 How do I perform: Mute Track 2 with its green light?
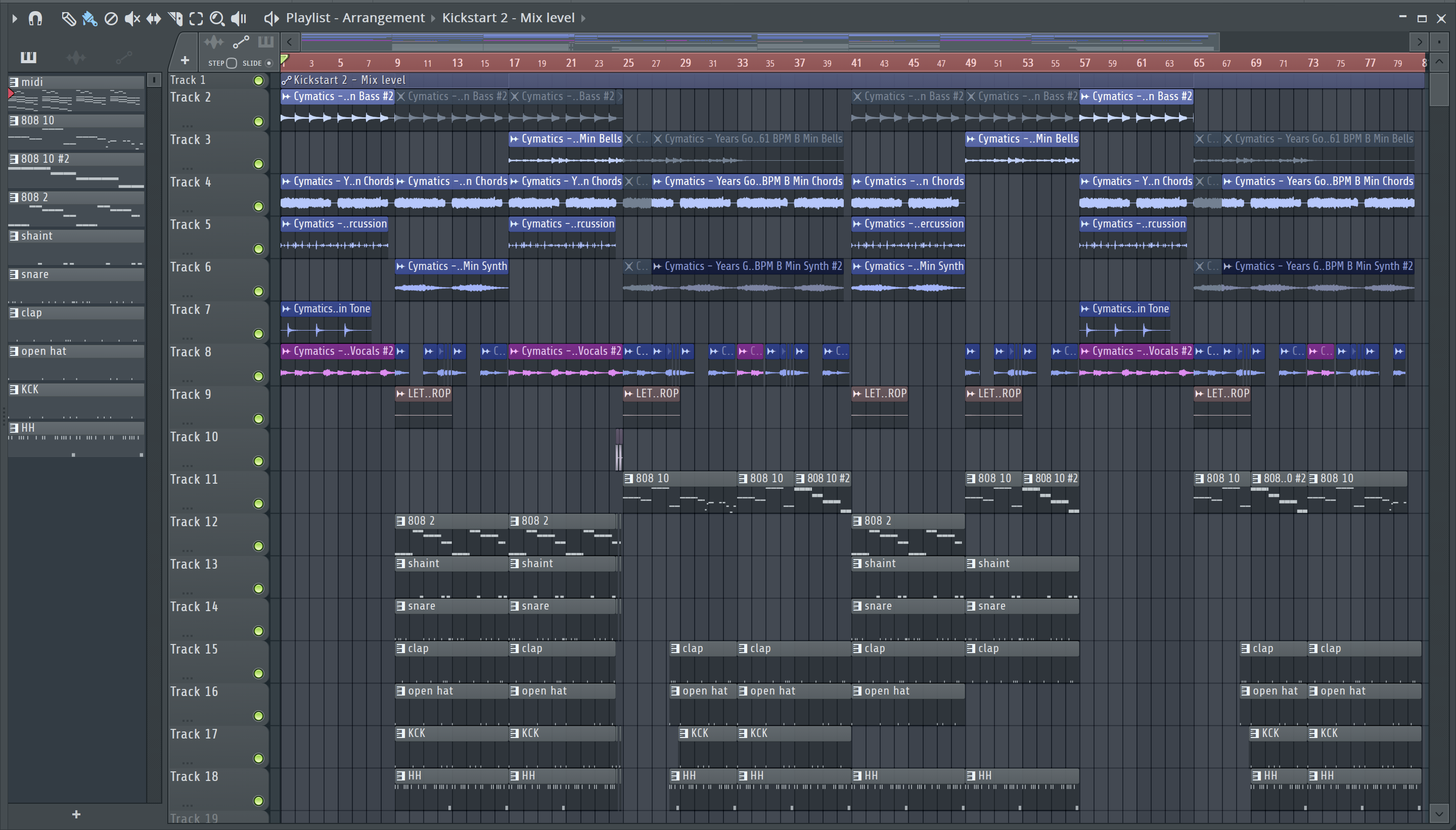(x=259, y=121)
